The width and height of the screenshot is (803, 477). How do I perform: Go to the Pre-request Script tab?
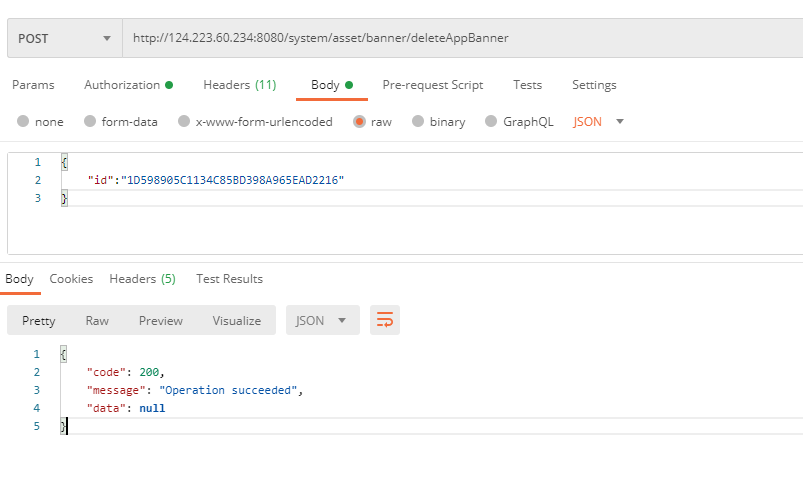[x=432, y=85]
